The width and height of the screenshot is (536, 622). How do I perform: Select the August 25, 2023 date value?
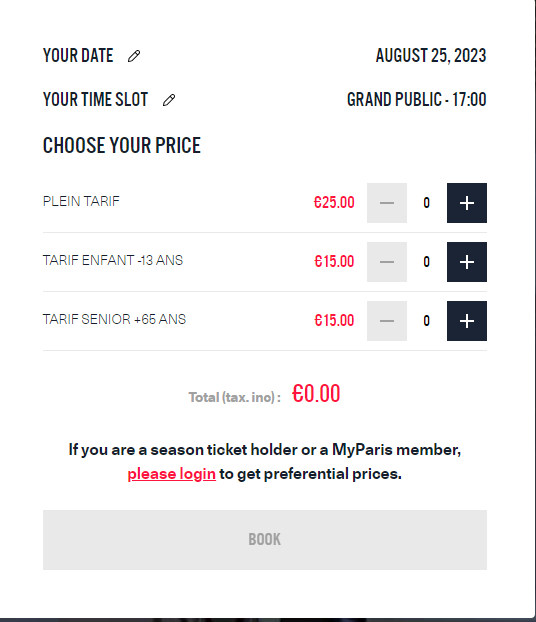431,56
